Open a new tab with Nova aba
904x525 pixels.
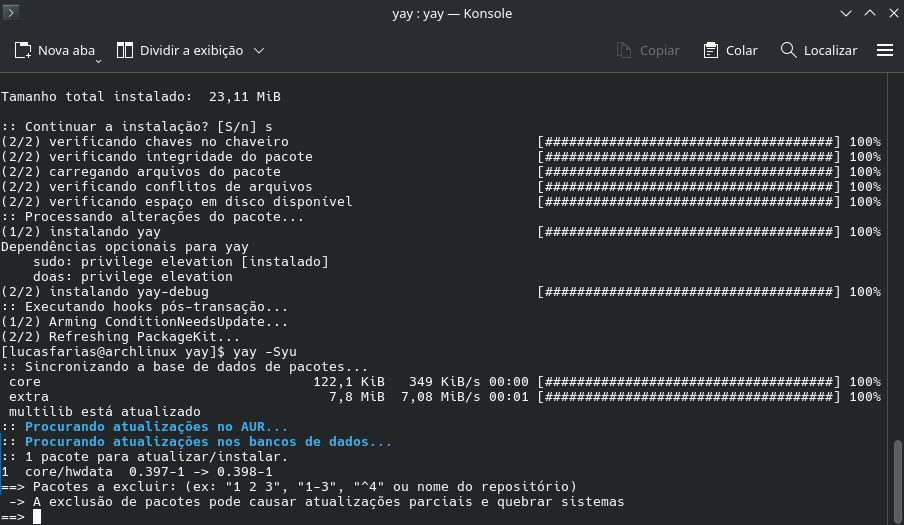pyautogui.click(x=53, y=50)
